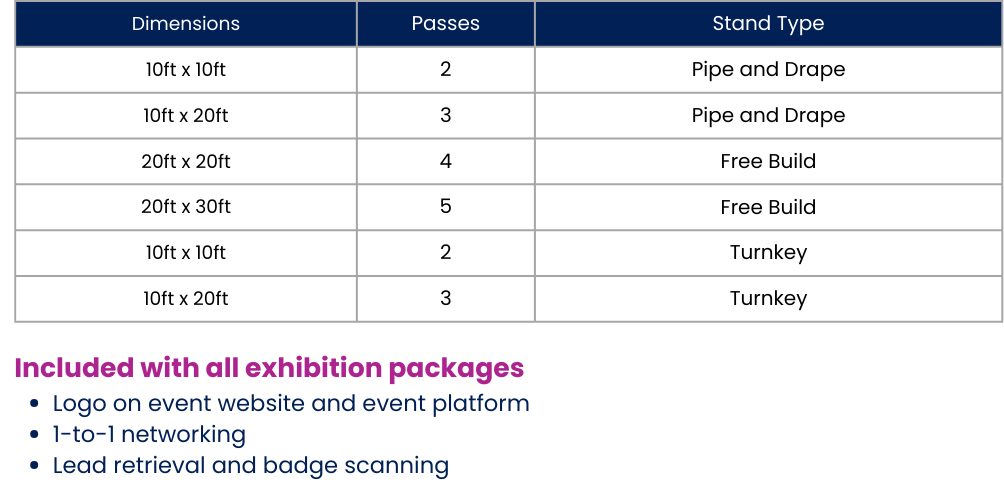The height and width of the screenshot is (491, 1004).
Task: Click the passes value 5 cell
Action: click(x=446, y=207)
